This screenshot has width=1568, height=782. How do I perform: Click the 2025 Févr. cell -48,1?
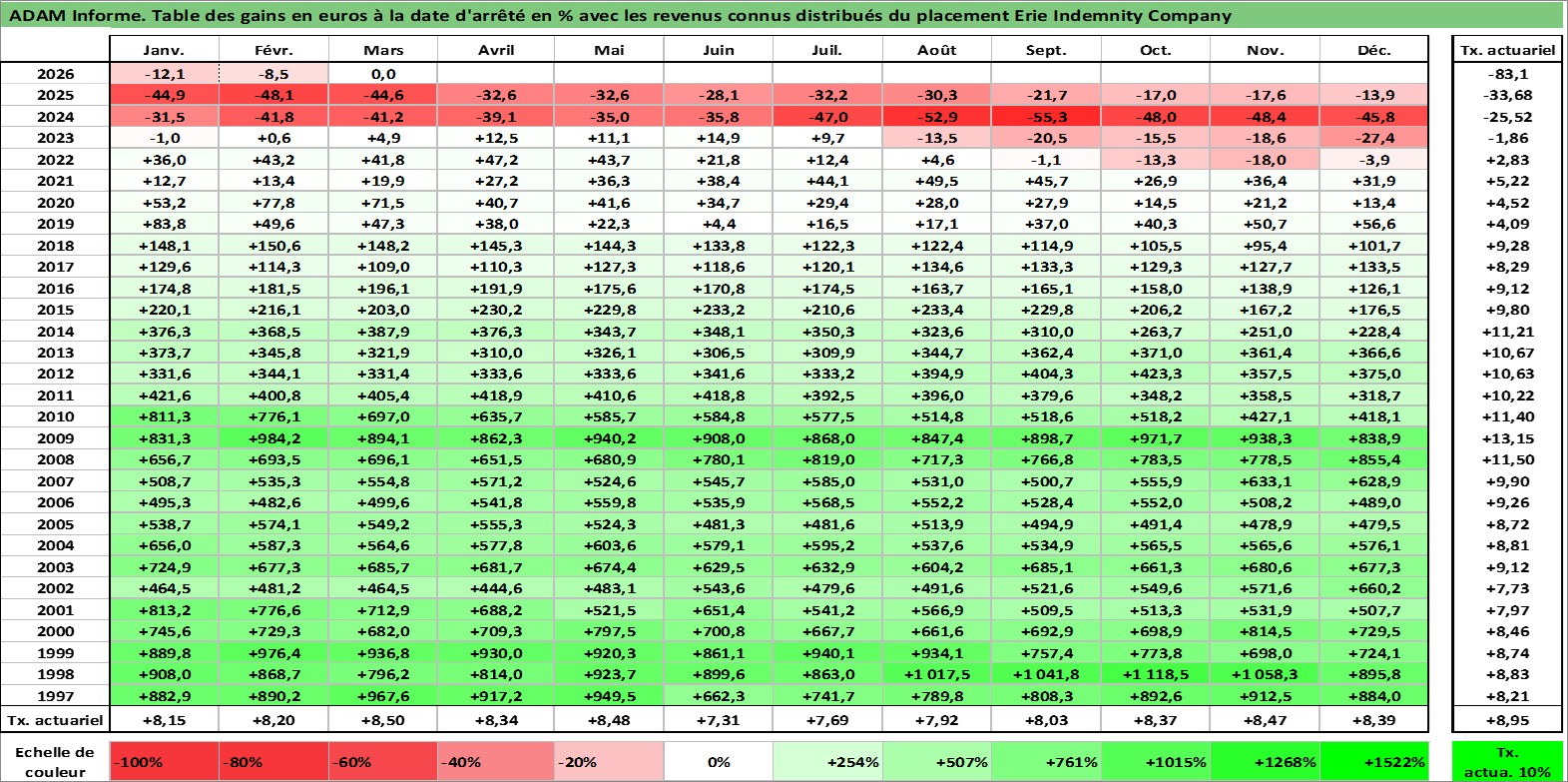[273, 95]
